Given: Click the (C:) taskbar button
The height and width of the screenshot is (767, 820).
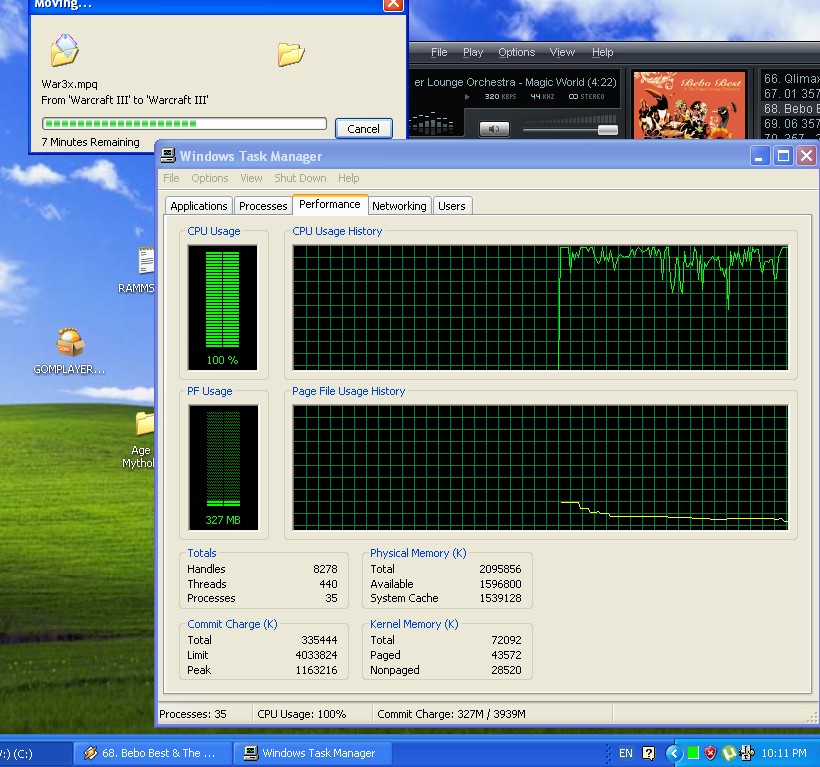Looking at the screenshot, I should [x=35, y=753].
